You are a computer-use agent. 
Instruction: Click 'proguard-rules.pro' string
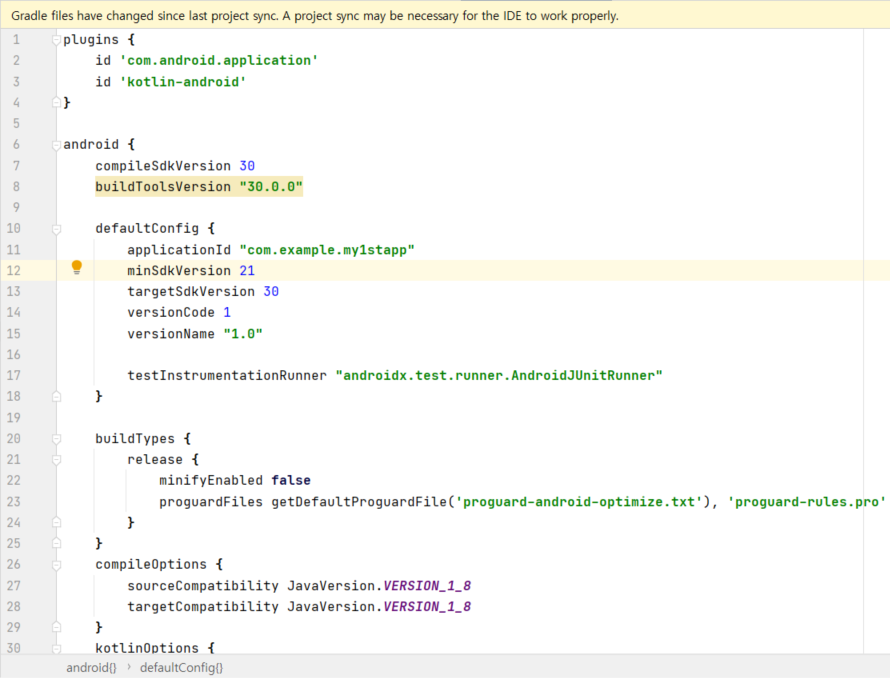tap(807, 502)
